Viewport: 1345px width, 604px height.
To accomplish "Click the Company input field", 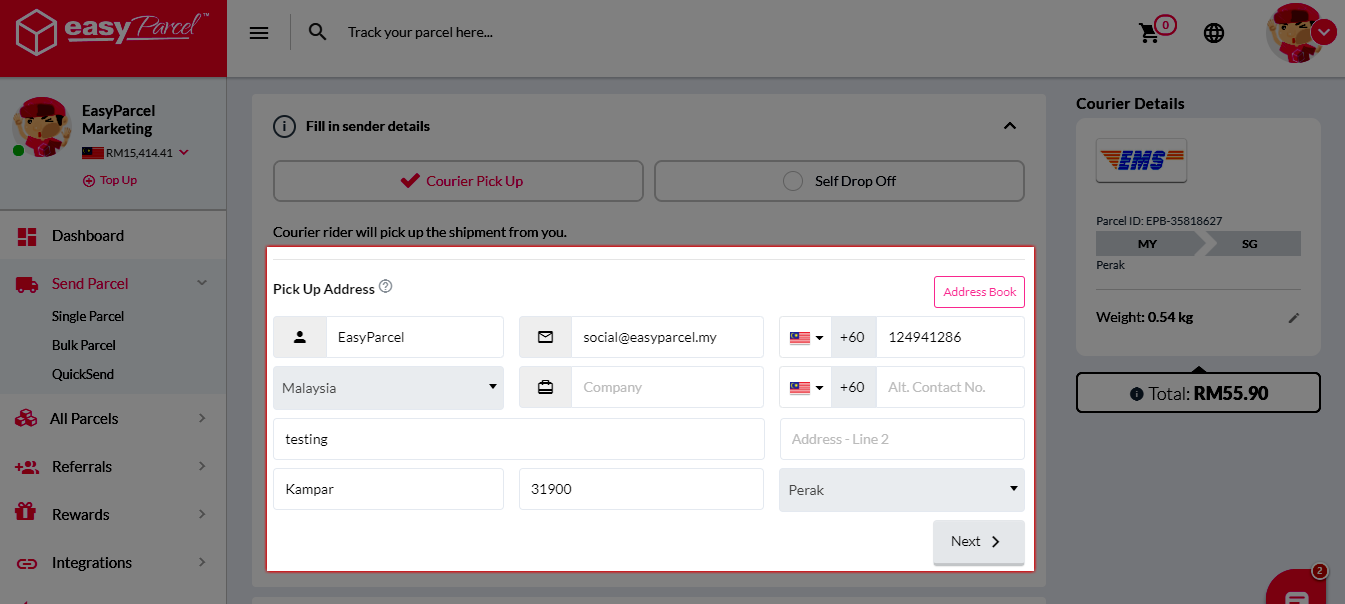I will [x=668, y=387].
